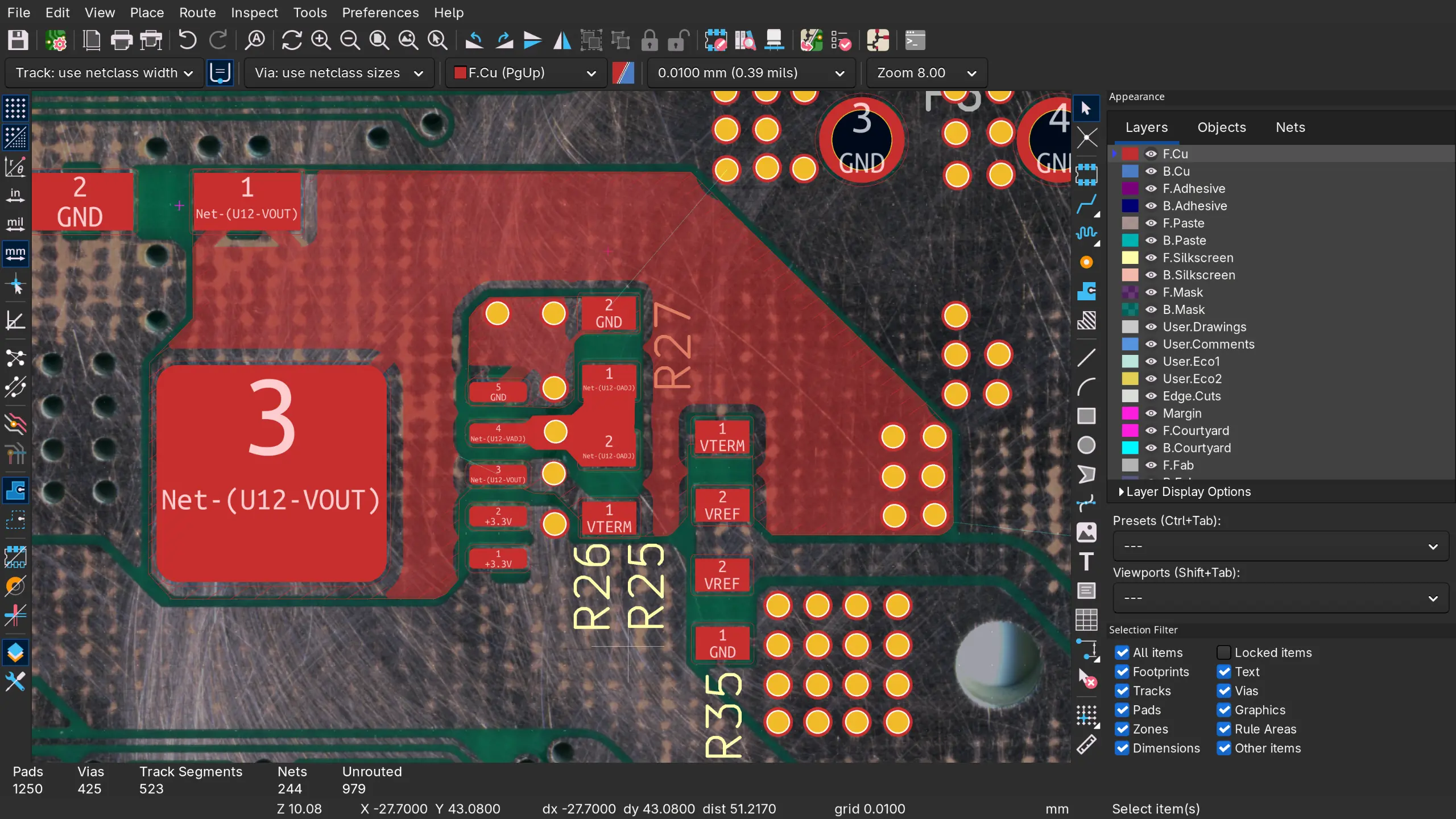This screenshot has width=1456, height=819.
Task: Zoom in with the plus magnifier
Action: click(321, 40)
